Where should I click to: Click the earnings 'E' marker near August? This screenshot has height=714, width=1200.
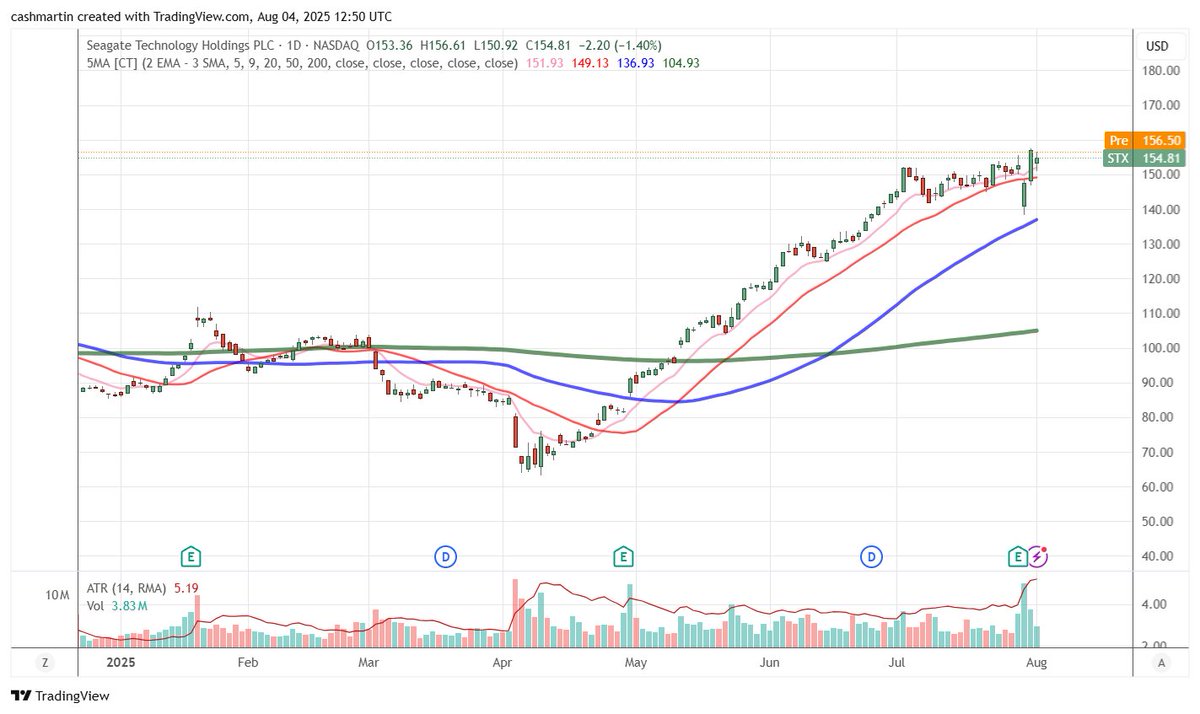[1018, 555]
